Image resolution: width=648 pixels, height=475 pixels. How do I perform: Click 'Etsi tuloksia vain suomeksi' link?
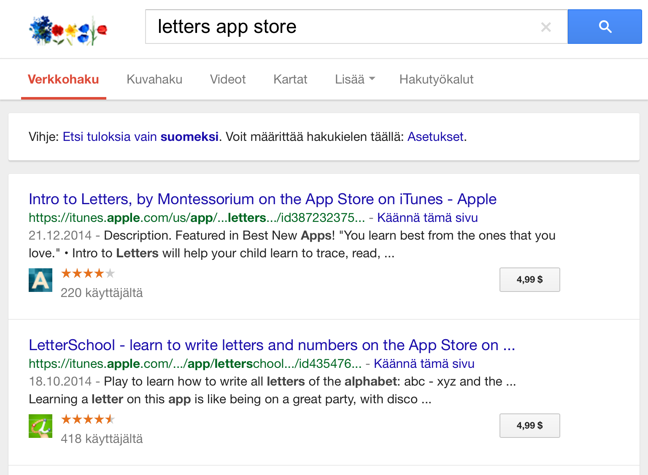pyautogui.click(x=141, y=137)
